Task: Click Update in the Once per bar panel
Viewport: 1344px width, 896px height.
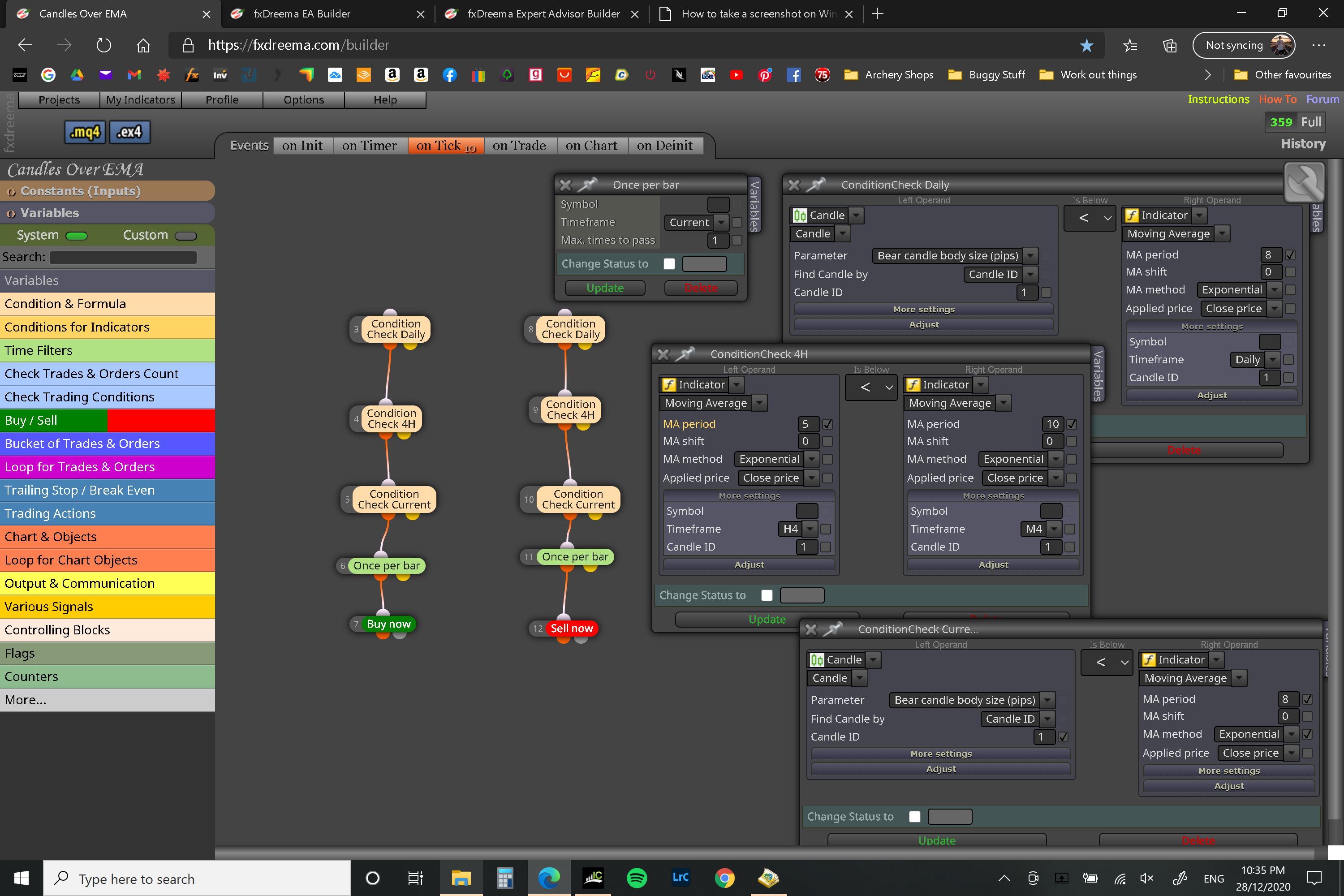Action: click(x=605, y=288)
